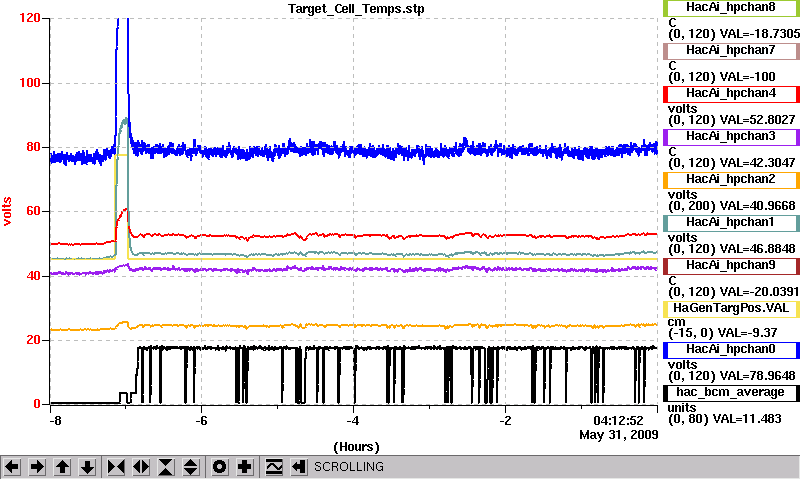Click the hpchan2 value VAL=40.9668
Image resolution: width=800 pixels, height=479 pixels.
tap(757, 206)
